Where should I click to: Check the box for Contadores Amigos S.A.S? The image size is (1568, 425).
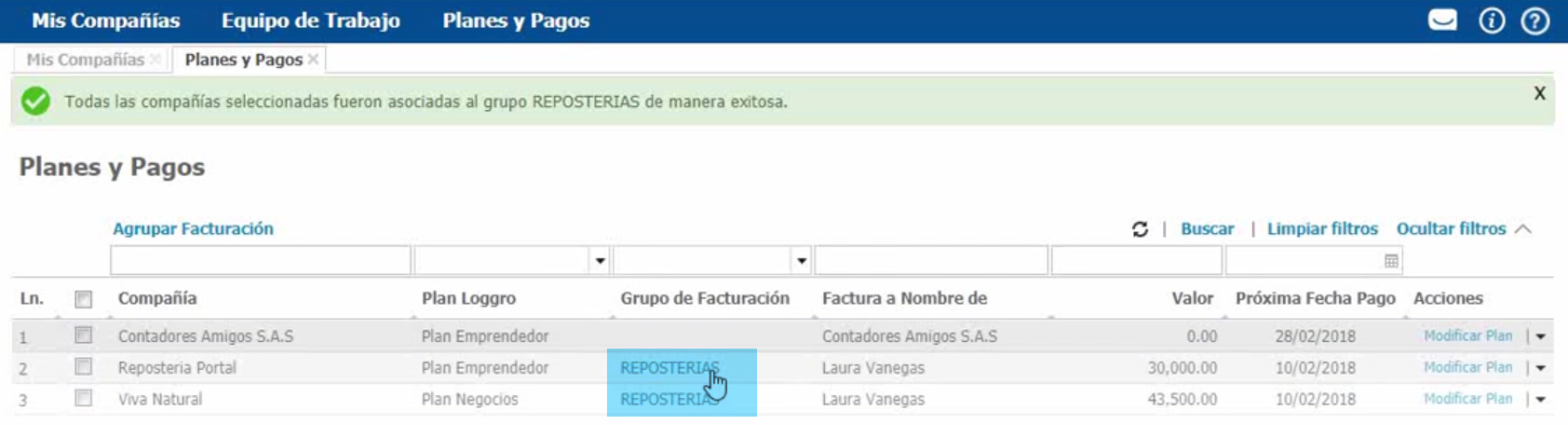coord(84,336)
